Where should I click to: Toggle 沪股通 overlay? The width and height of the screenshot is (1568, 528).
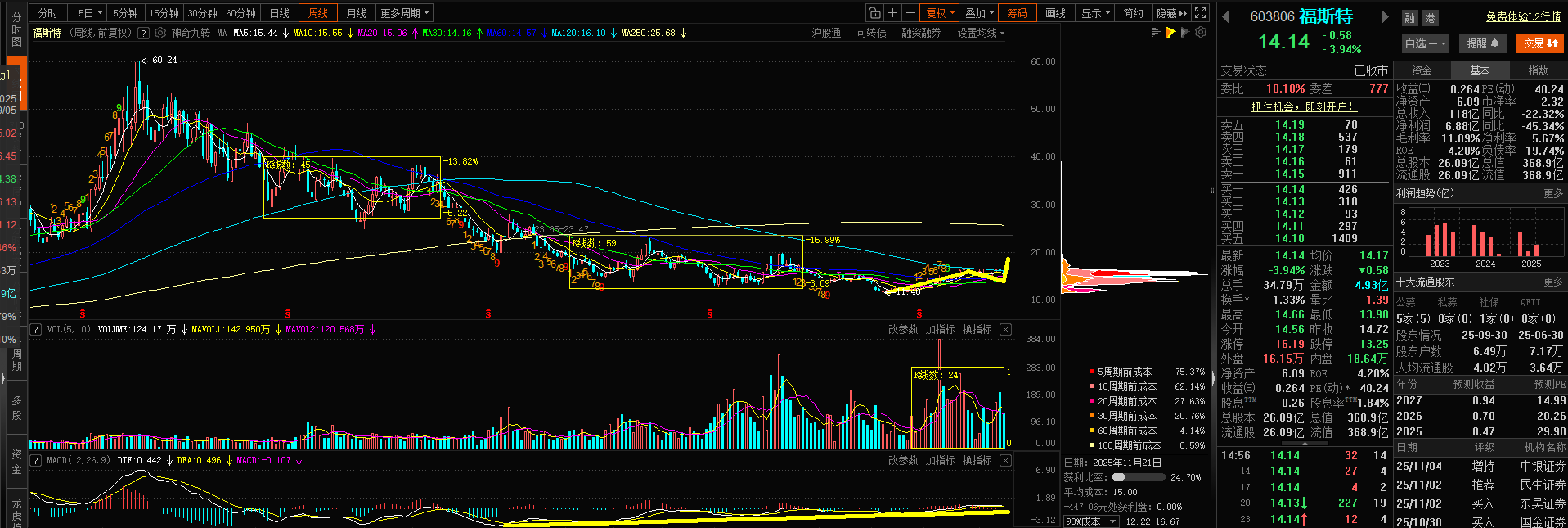click(x=826, y=34)
